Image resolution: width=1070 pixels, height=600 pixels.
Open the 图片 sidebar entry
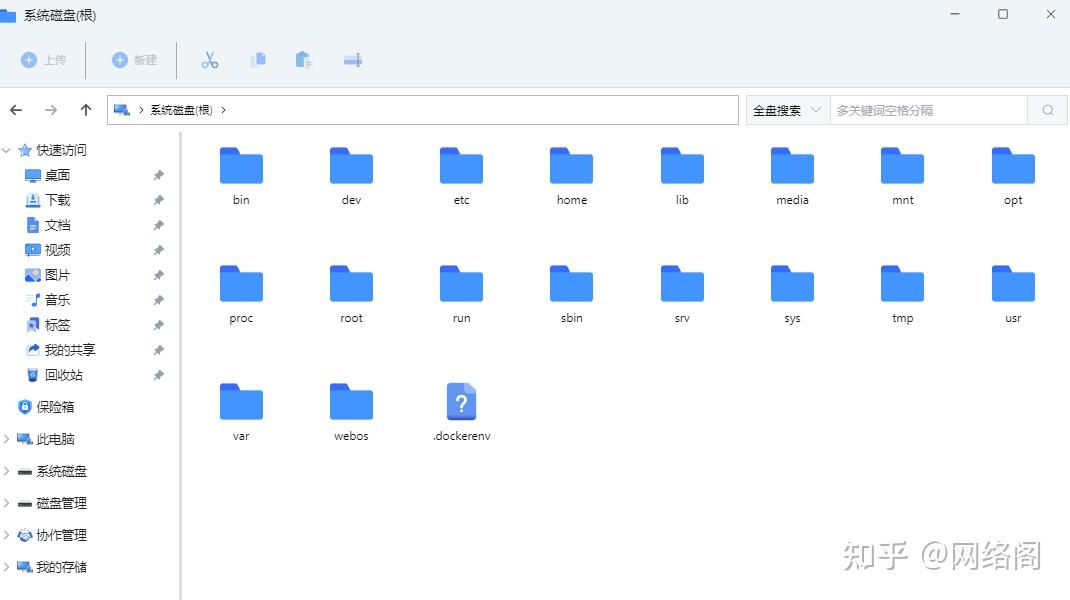point(53,275)
